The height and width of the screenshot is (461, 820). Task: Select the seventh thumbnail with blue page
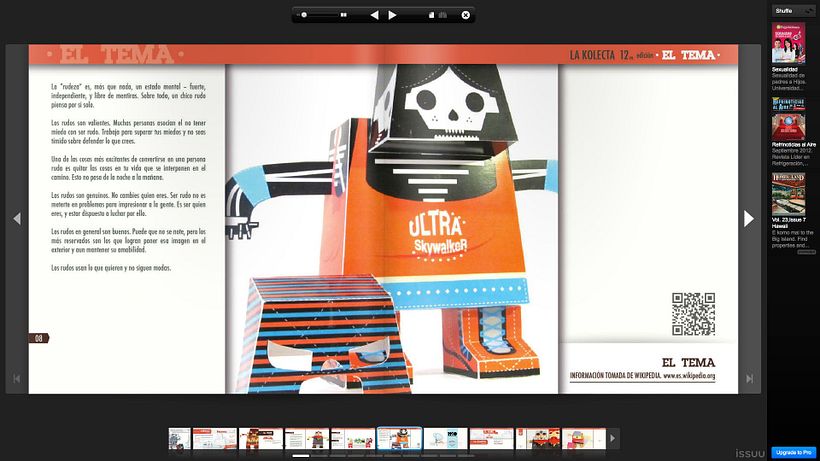(446, 439)
